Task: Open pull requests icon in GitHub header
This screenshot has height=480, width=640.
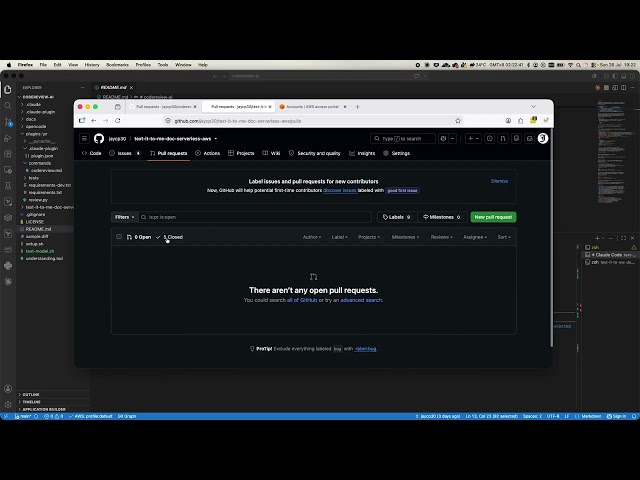Action: [x=503, y=139]
